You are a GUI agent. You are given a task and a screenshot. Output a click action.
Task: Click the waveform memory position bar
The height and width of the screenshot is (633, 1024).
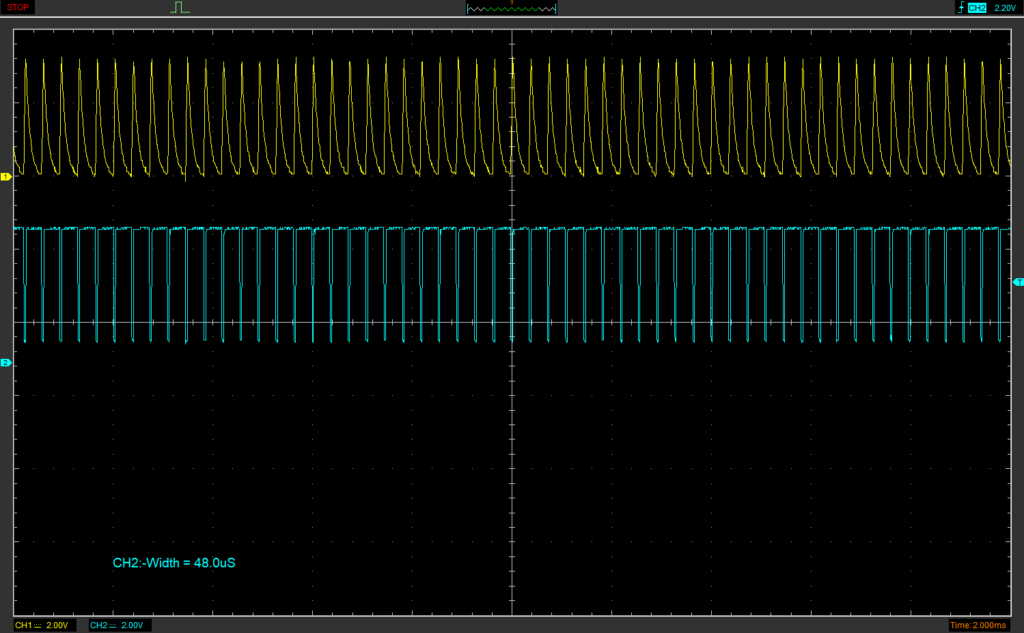[511, 9]
